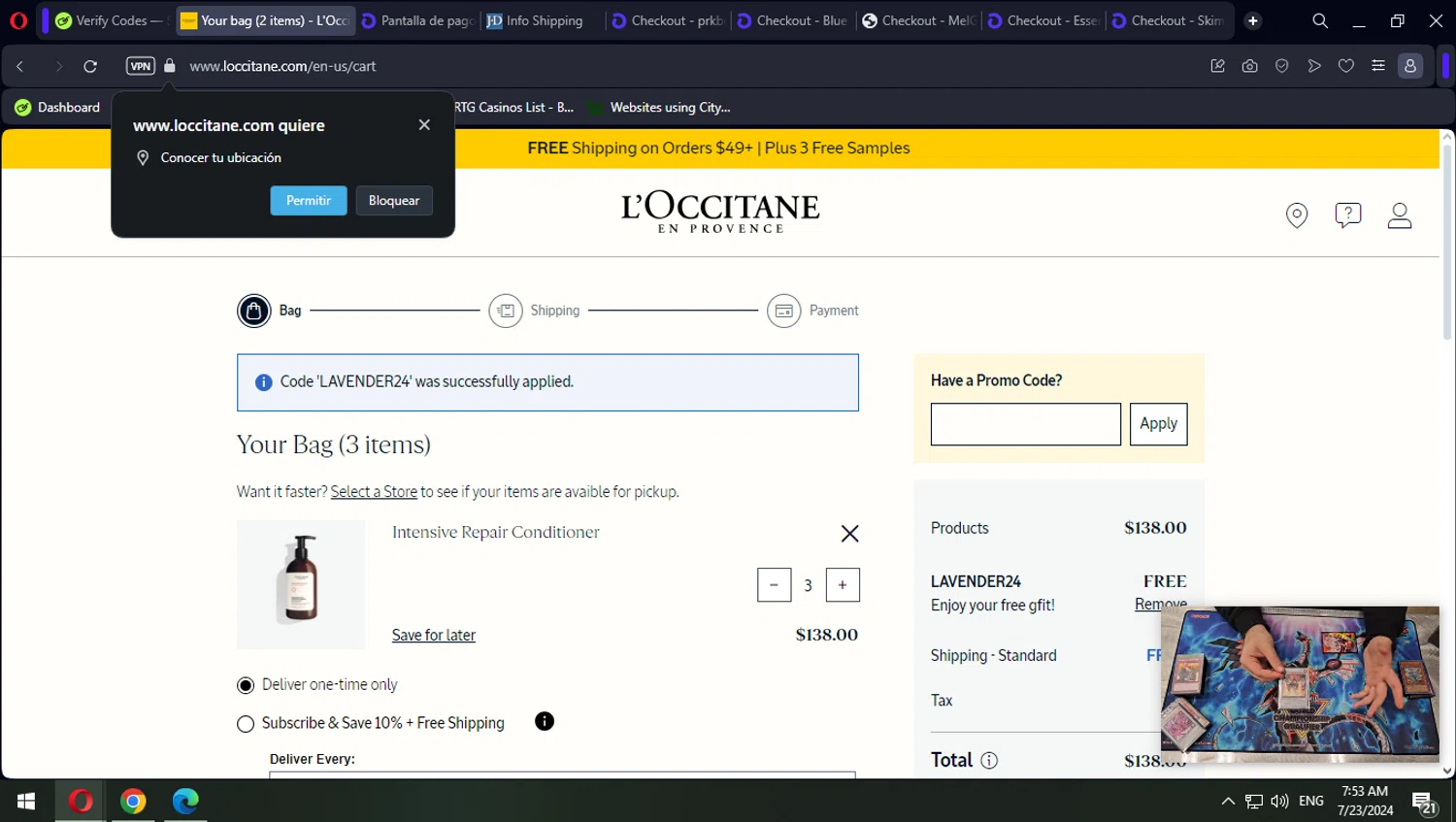Toggle the VPN badge in address bar

pyautogui.click(x=141, y=66)
